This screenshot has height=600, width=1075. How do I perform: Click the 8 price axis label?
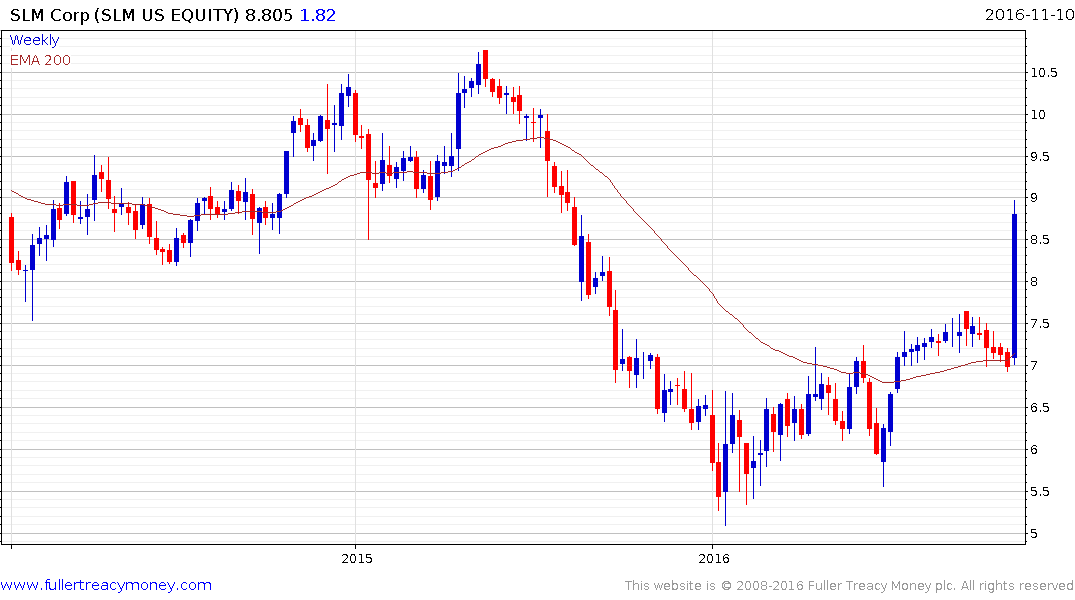(x=1035, y=281)
